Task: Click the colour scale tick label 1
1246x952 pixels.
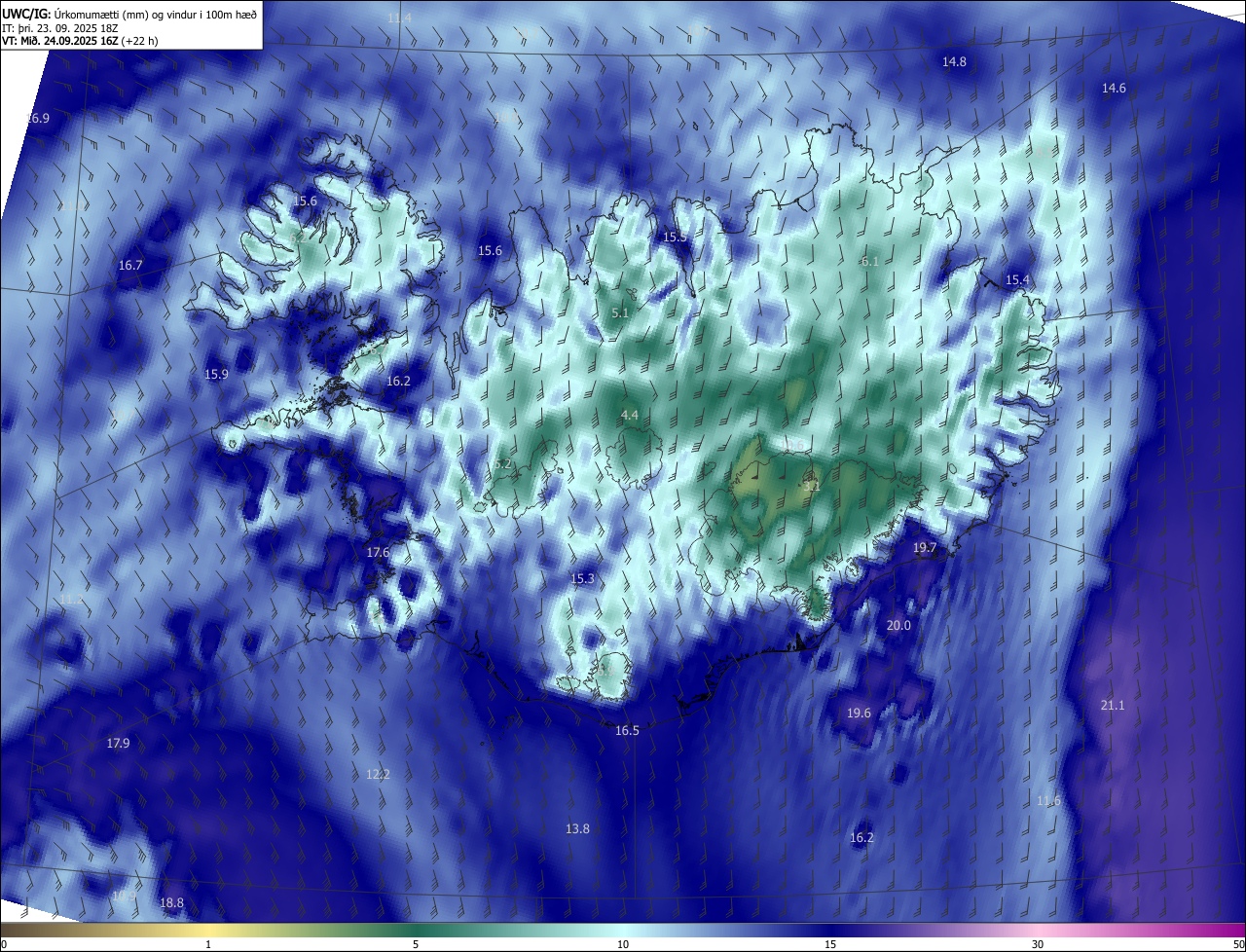Action: (x=208, y=945)
